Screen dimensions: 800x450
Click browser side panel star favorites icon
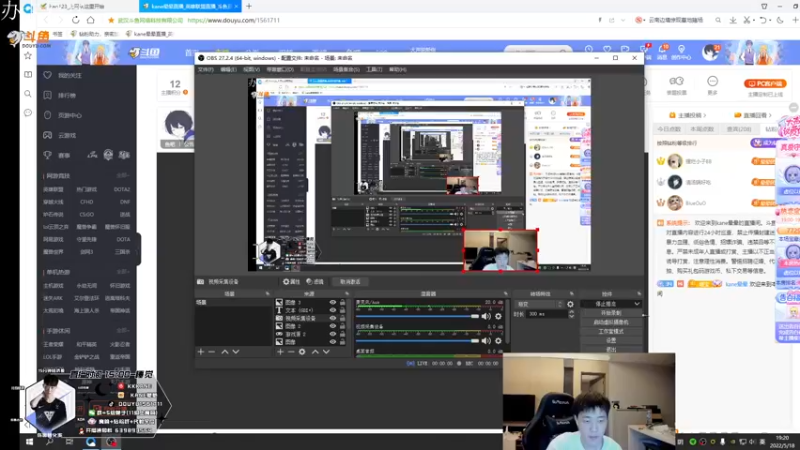point(28,56)
